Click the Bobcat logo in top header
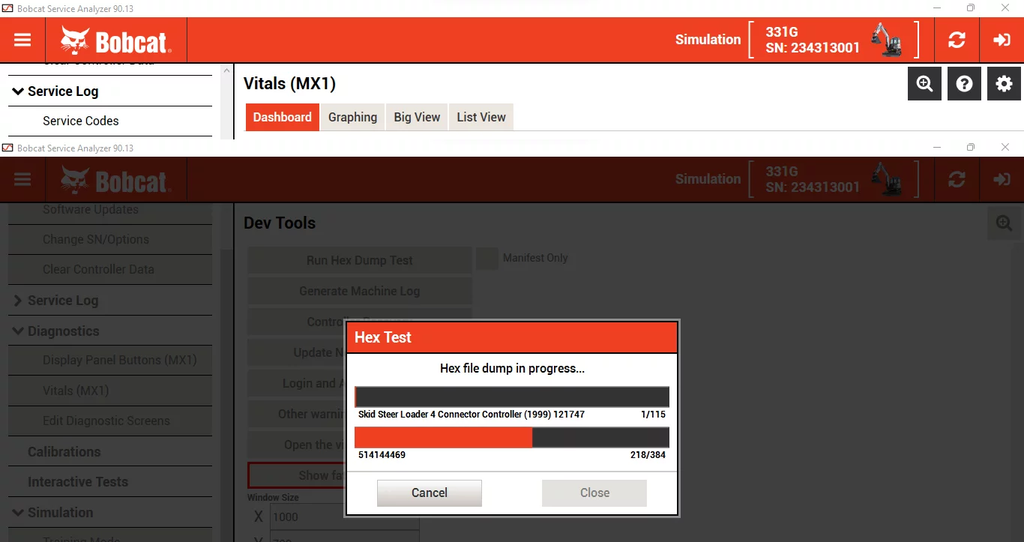Viewport: 1024px width, 542px height. [115, 40]
